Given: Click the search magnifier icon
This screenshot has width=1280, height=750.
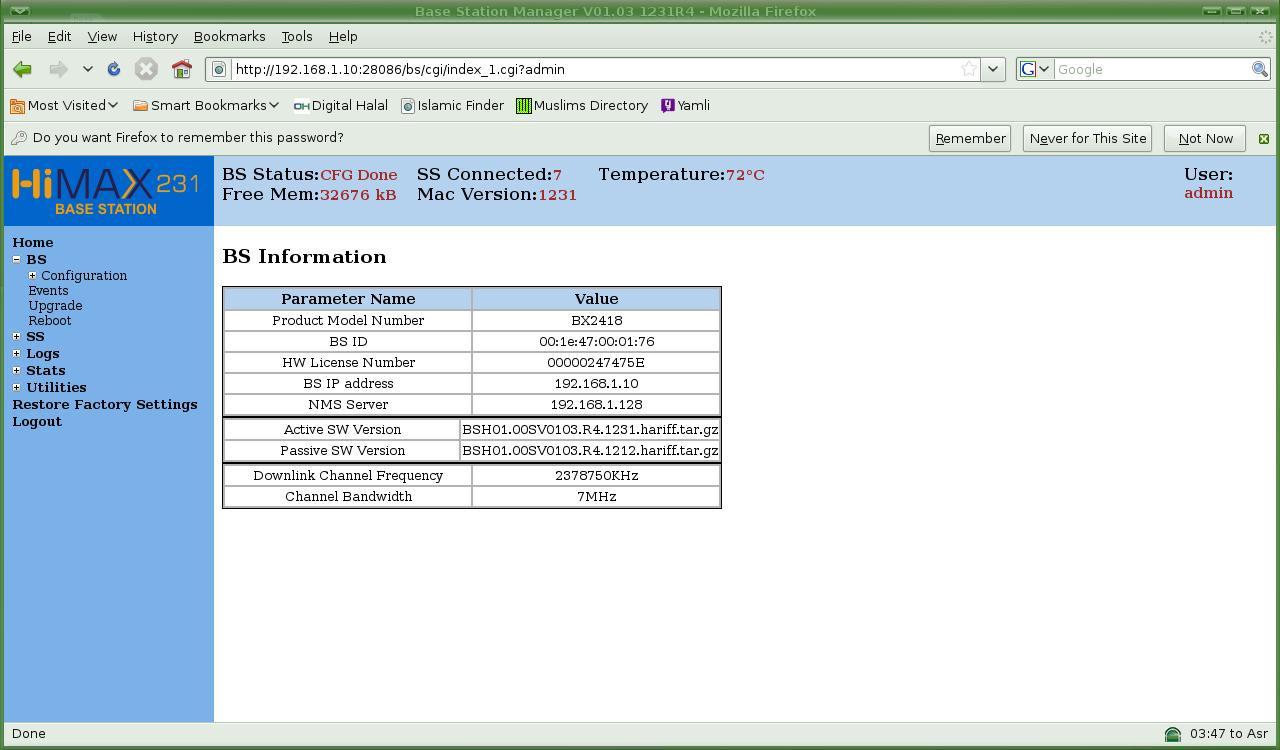Looking at the screenshot, I should pyautogui.click(x=1259, y=69).
